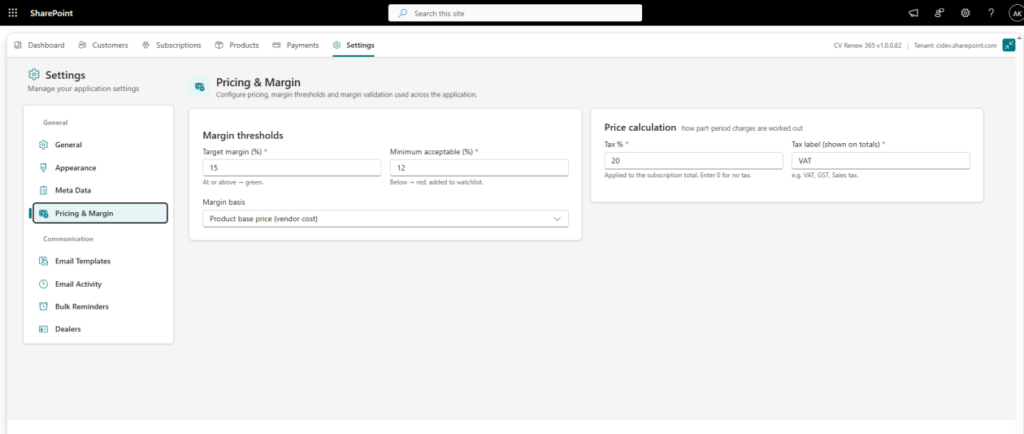Click the search magnifier icon in header

point(403,13)
